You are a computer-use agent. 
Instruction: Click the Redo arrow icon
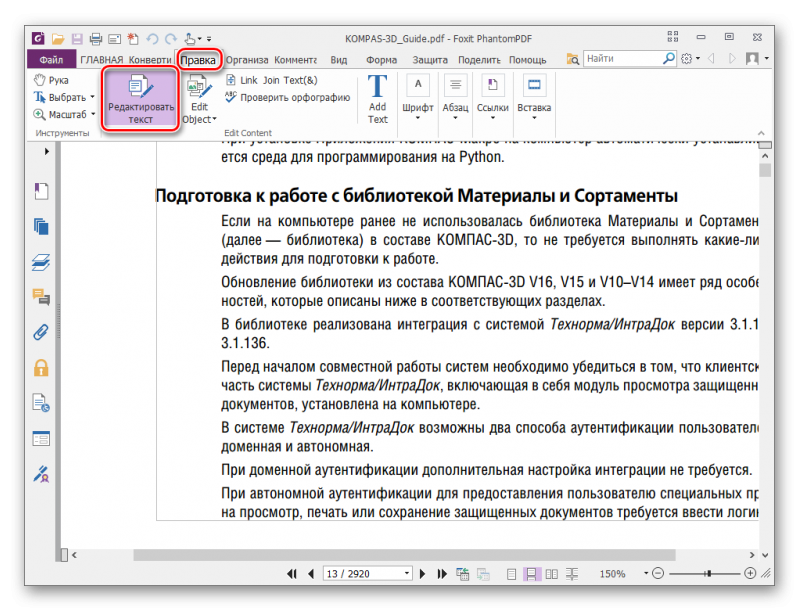[x=171, y=39]
